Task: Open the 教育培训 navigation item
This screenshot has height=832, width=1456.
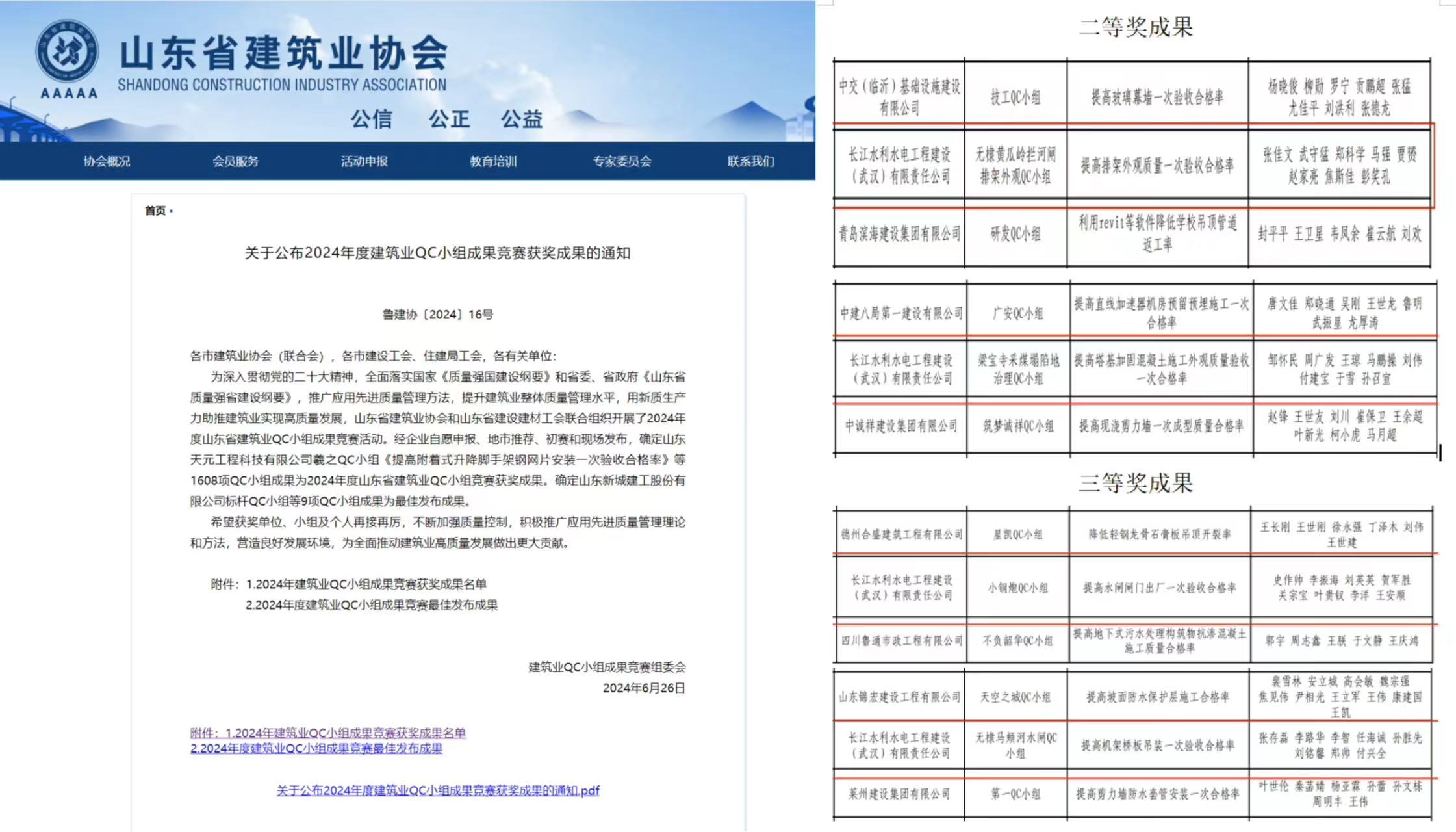Action: pos(493,161)
